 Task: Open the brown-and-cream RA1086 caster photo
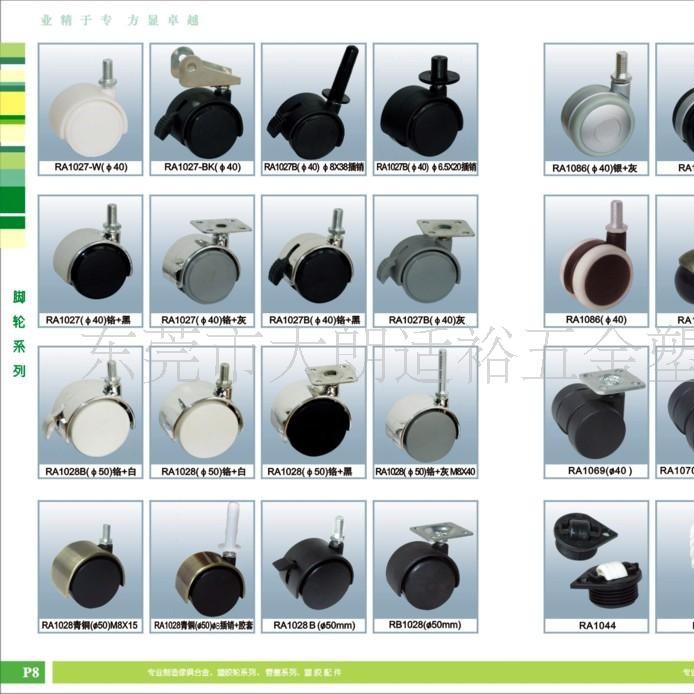click(596, 254)
